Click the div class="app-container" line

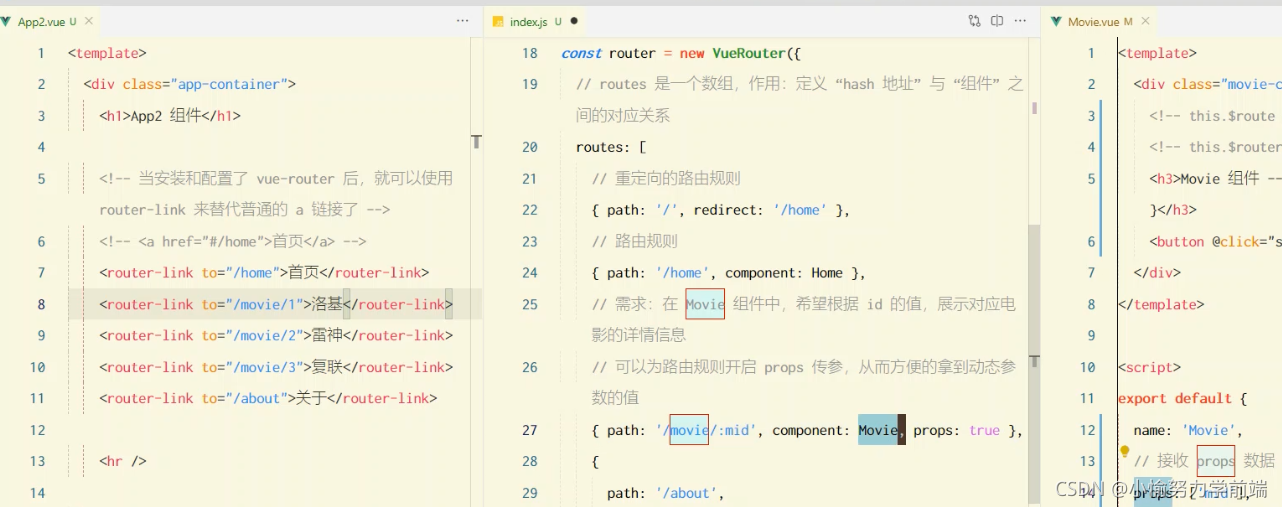coord(189,84)
